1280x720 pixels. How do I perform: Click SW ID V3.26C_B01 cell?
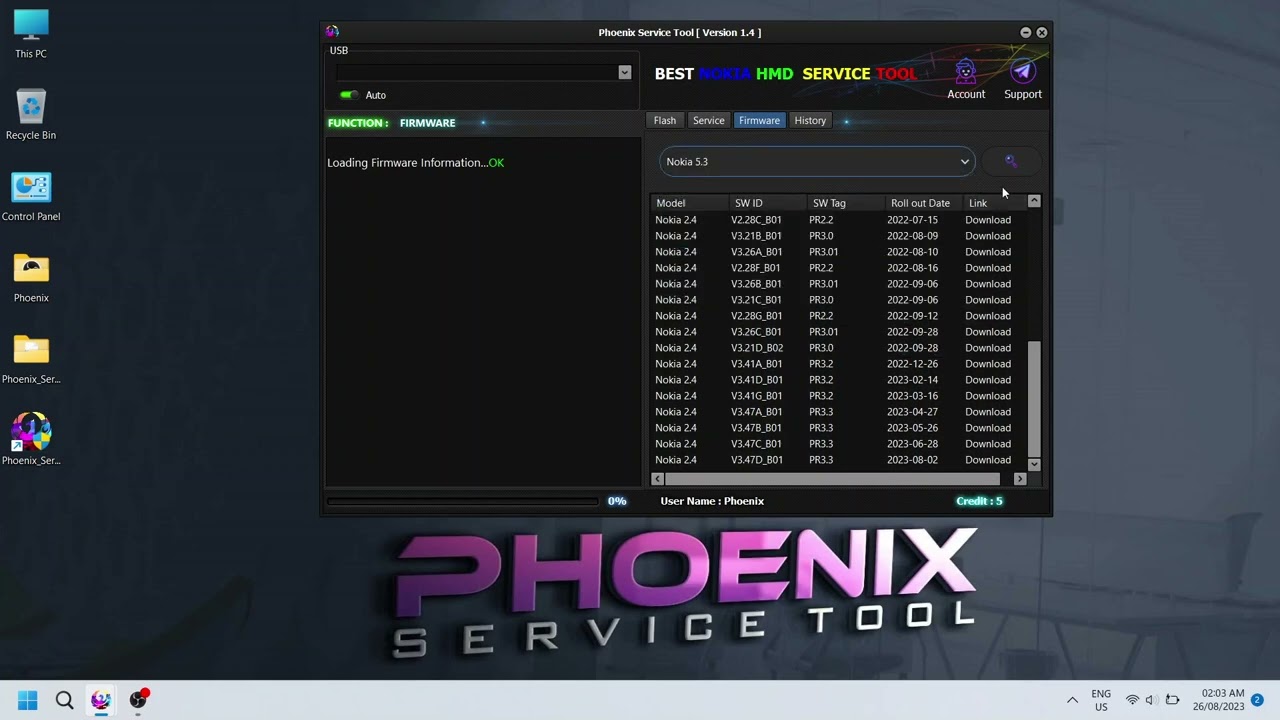click(757, 332)
